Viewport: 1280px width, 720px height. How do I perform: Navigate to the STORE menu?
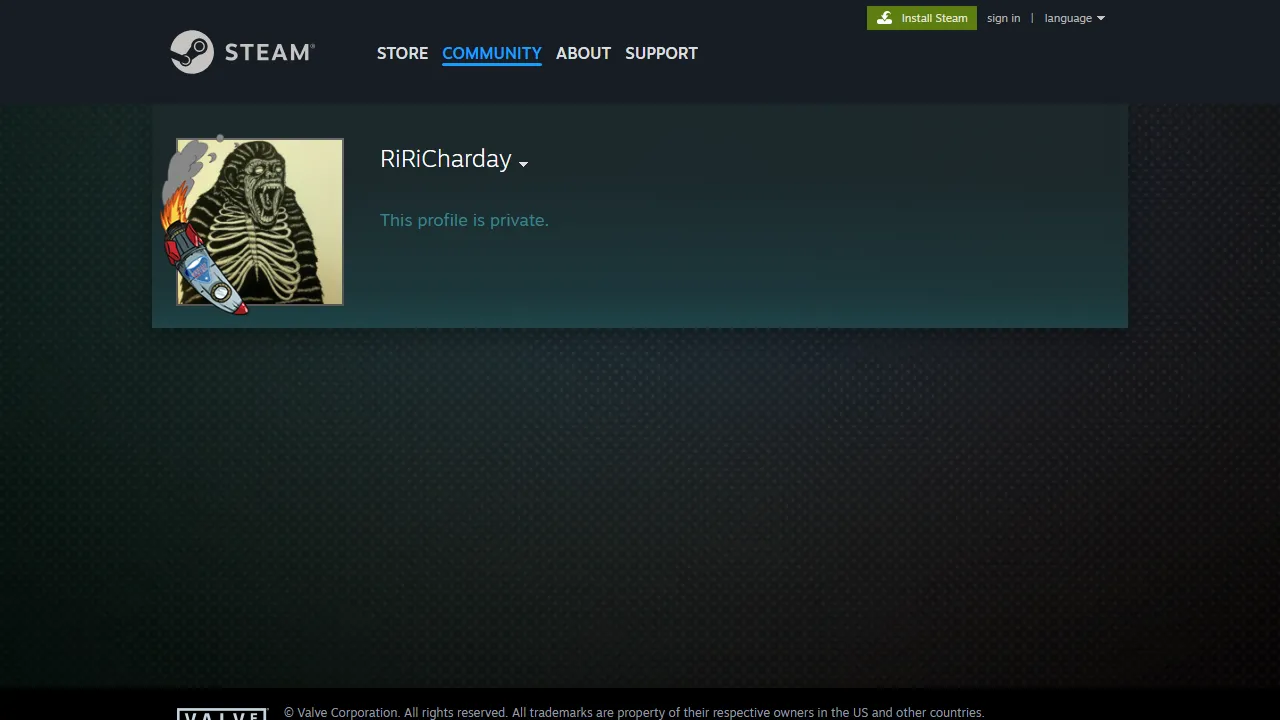click(x=402, y=53)
